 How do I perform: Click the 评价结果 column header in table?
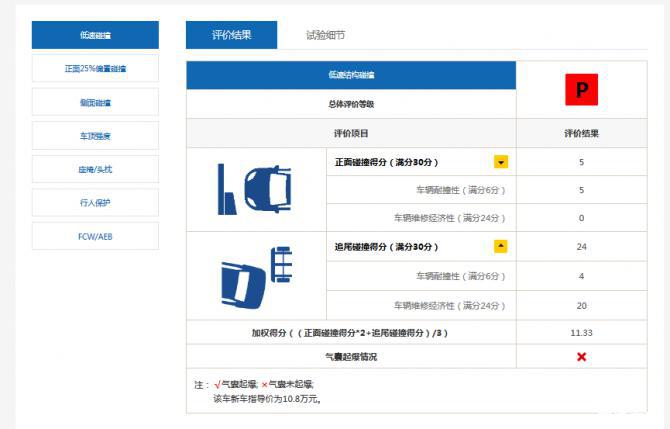click(x=582, y=133)
